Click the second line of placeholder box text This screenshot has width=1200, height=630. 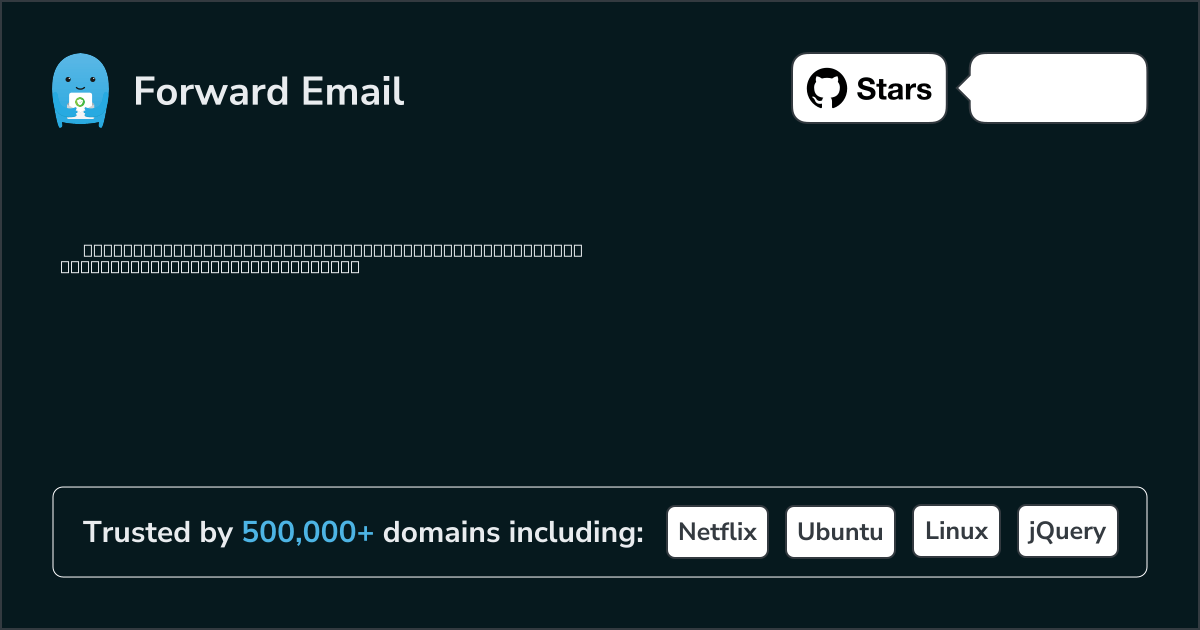pyautogui.click(x=210, y=267)
